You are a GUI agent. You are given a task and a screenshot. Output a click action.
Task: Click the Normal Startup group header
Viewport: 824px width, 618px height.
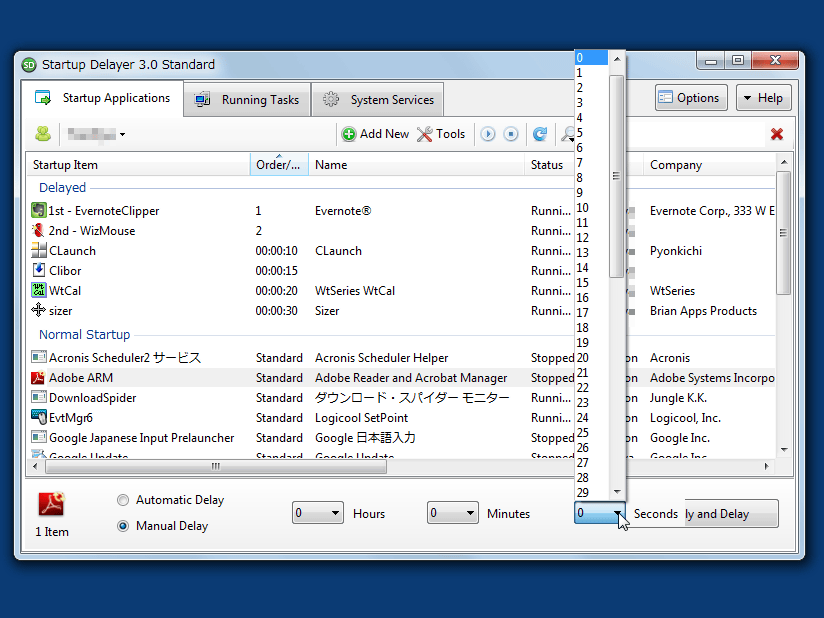click(x=85, y=335)
